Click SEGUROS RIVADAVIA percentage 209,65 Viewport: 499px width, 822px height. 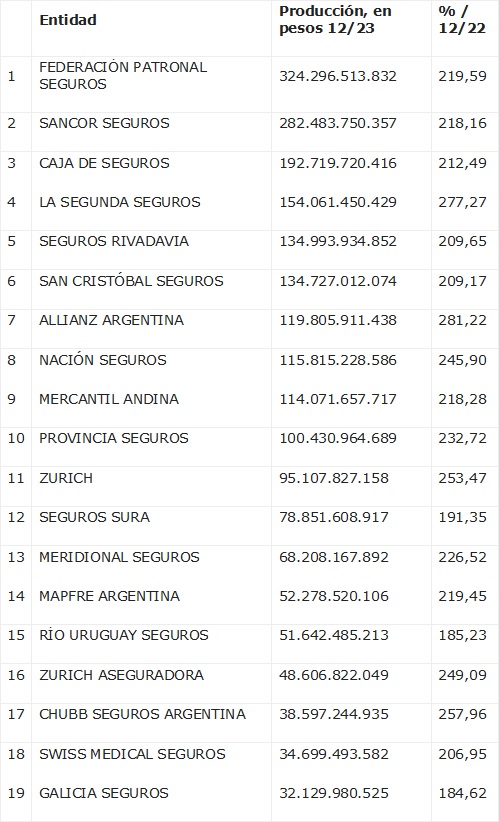463,242
